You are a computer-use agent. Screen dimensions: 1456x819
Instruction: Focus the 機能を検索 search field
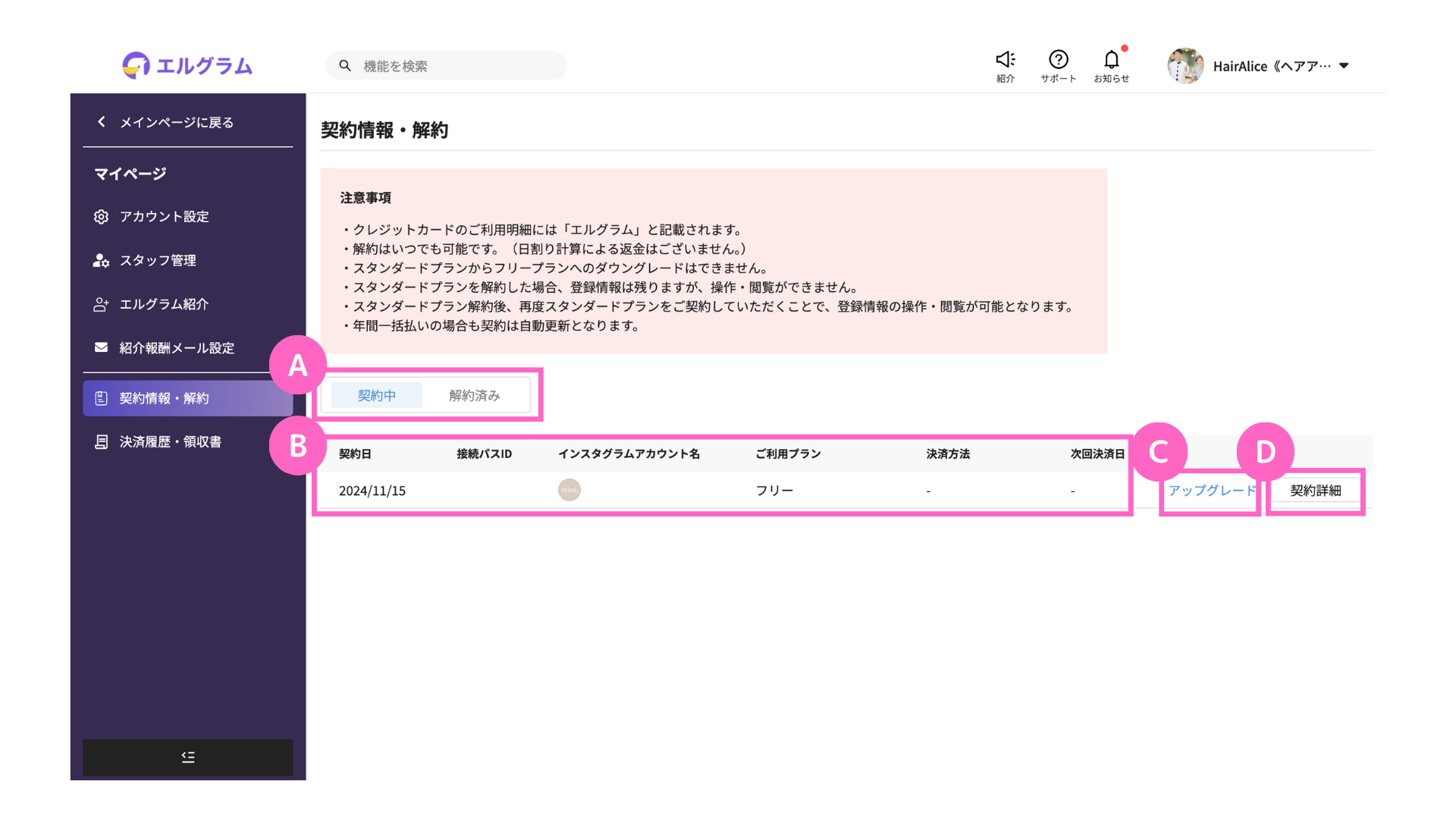(x=446, y=66)
